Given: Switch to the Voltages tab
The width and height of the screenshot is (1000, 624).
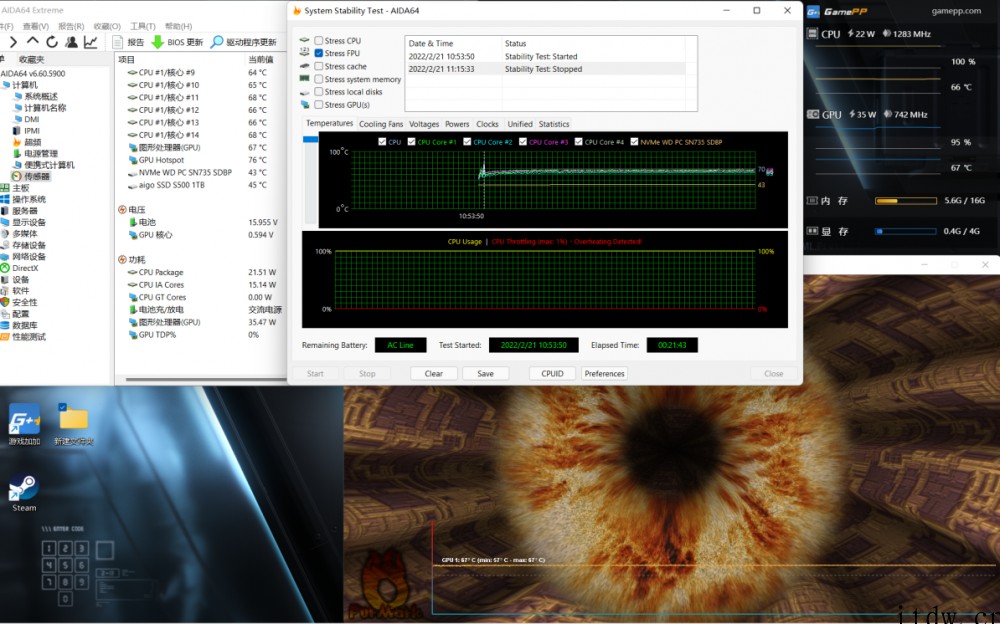Looking at the screenshot, I should point(423,124).
